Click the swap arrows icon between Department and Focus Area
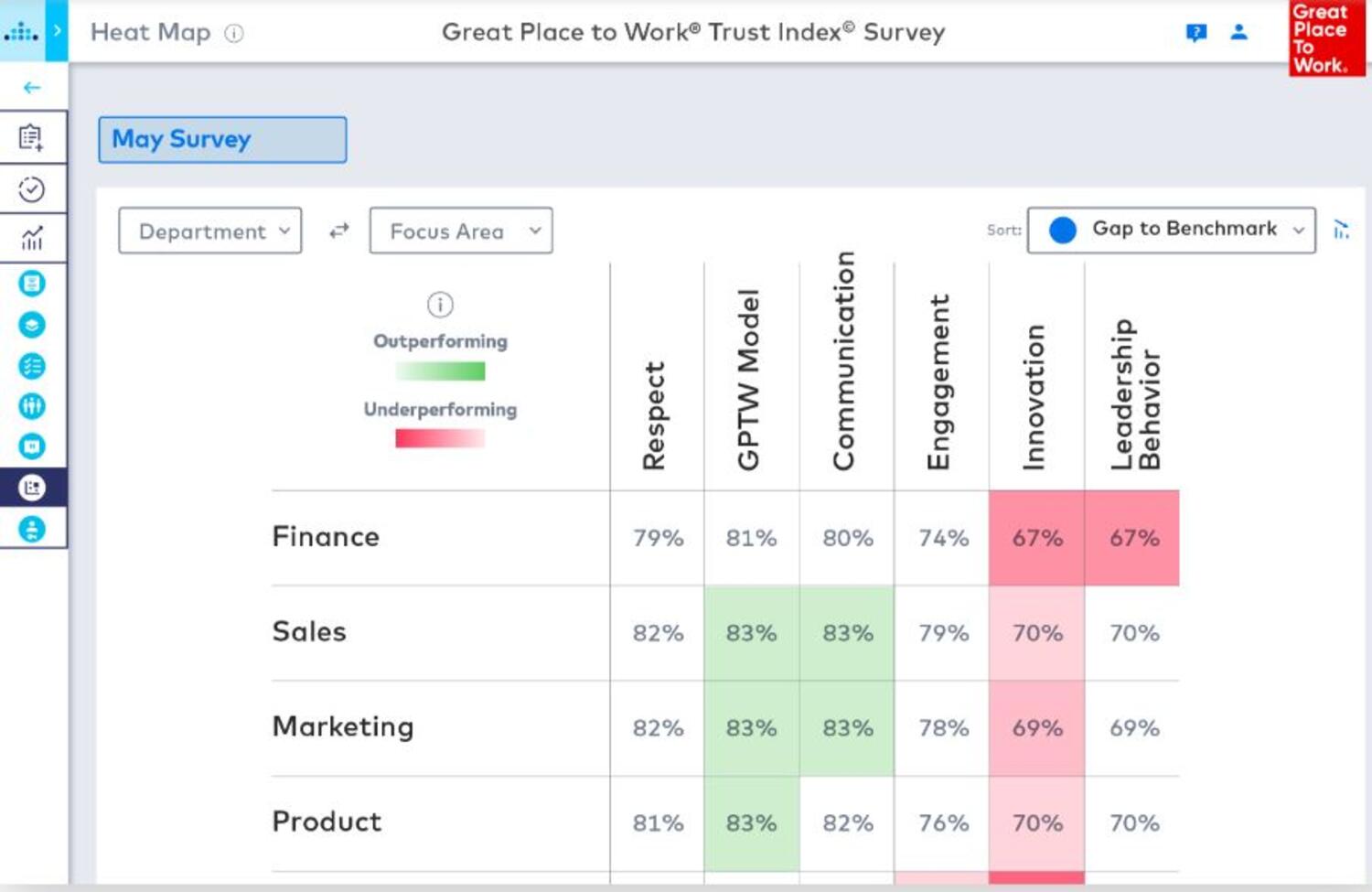Screen dimensions: 1372x892 (338, 231)
